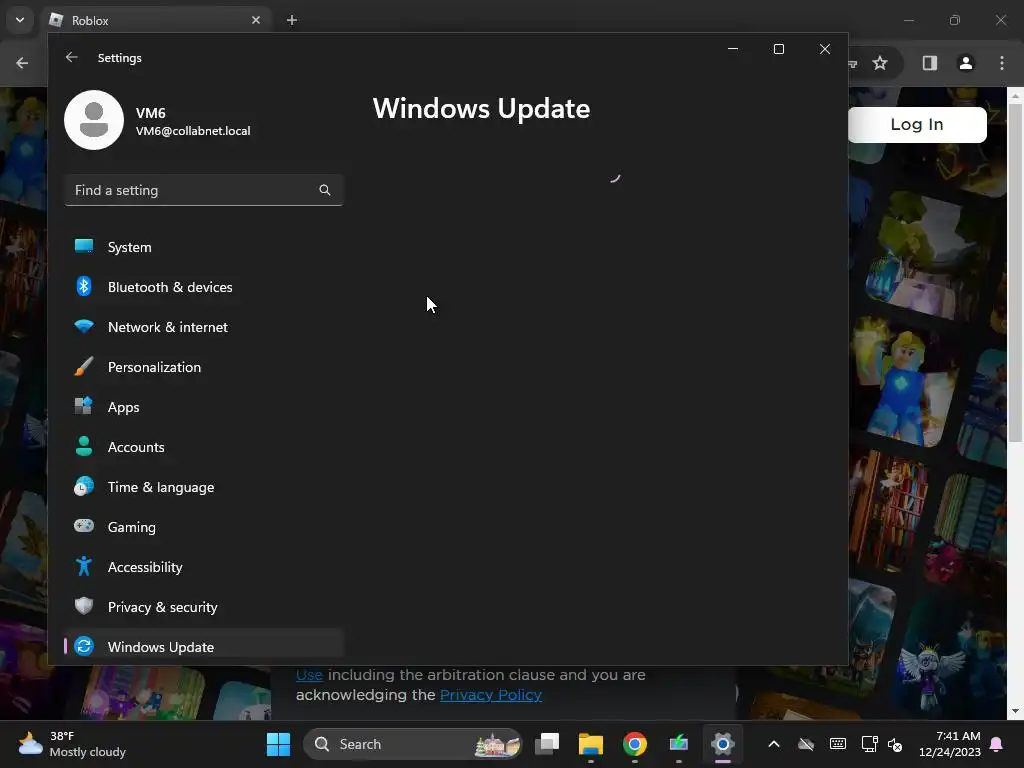Viewport: 1024px width, 768px height.
Task: Click the Windows Update sync arrows icon
Action: tap(84, 646)
